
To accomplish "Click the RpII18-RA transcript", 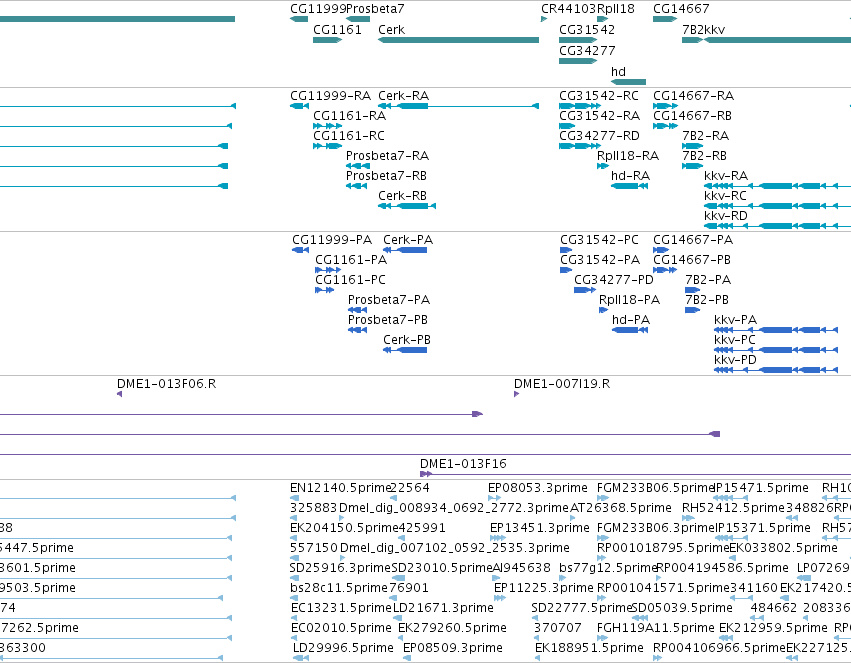I will [x=603, y=166].
